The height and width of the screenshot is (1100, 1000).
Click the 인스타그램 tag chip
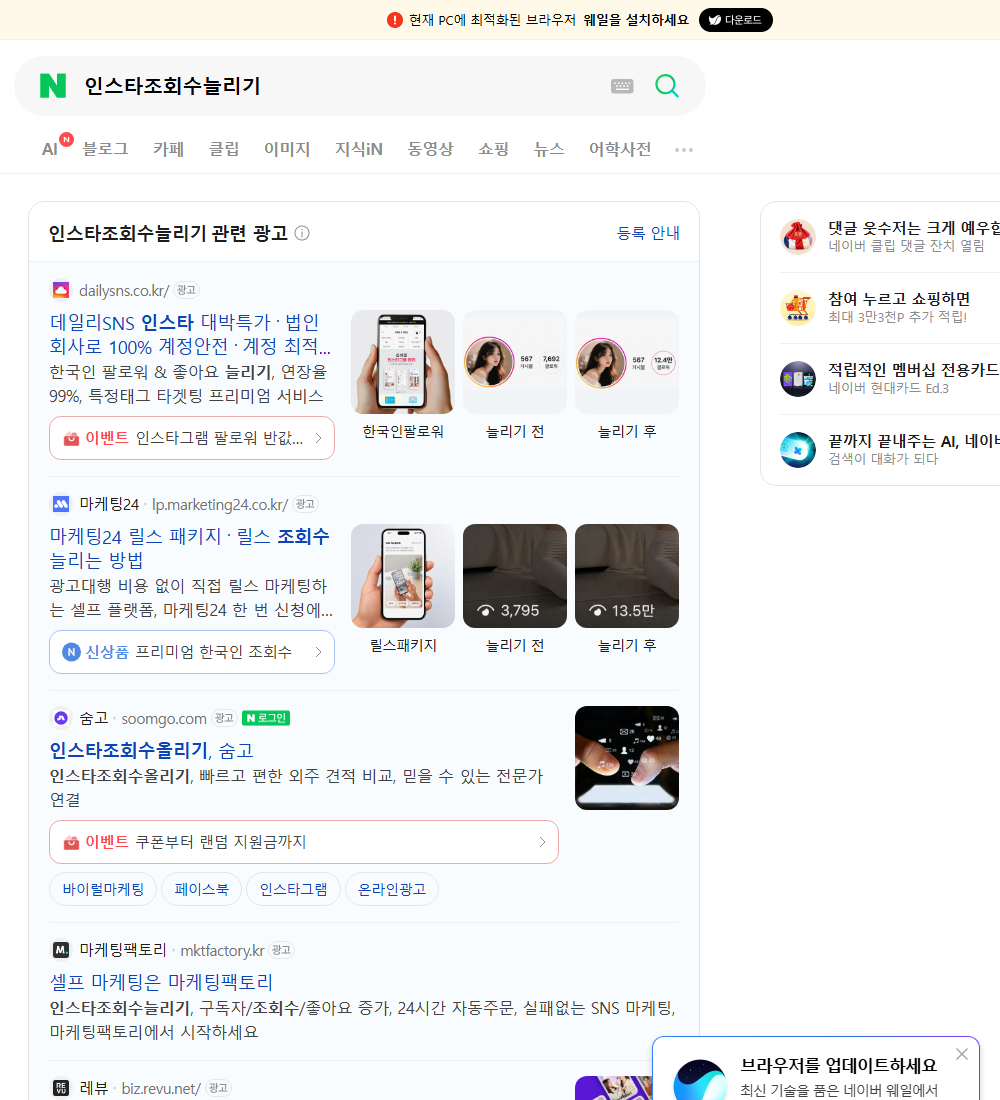pos(293,889)
